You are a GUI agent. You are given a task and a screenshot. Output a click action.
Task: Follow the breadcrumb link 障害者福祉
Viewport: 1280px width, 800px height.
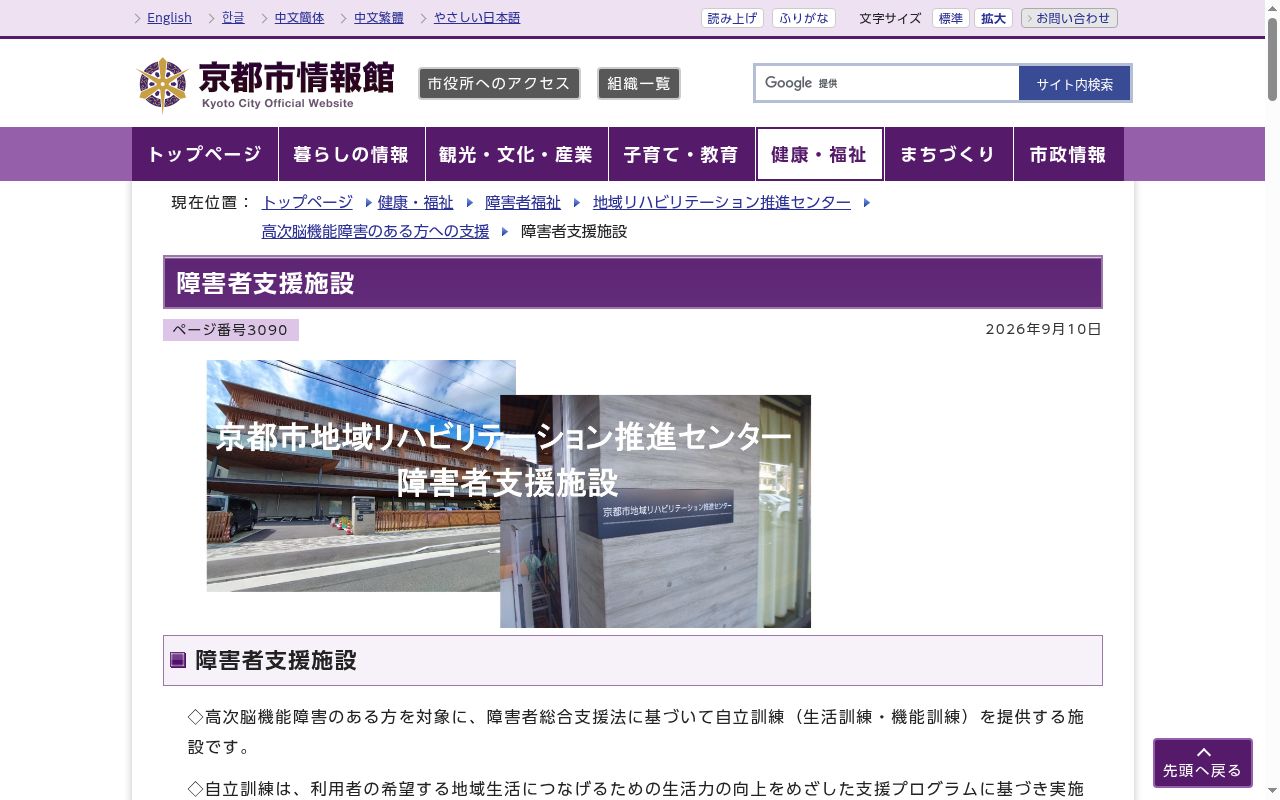click(x=523, y=202)
